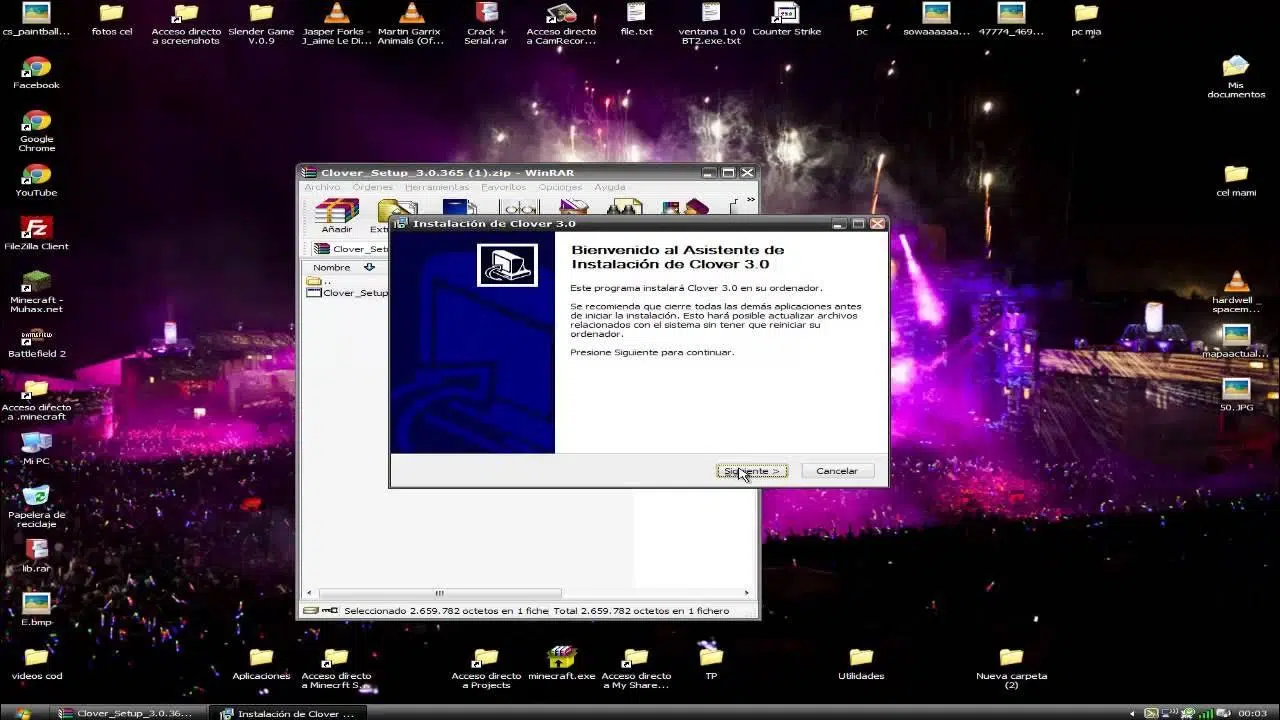Image resolution: width=1280 pixels, height=720 pixels.
Task: Expand the WinRAR toolbar overflow chevron
Action: tap(751, 200)
